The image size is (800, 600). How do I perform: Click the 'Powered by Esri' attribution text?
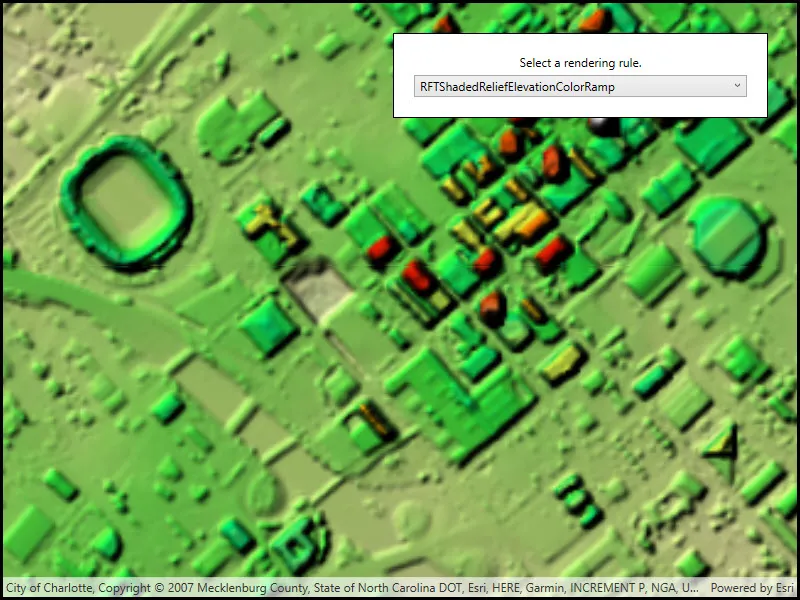(752, 588)
